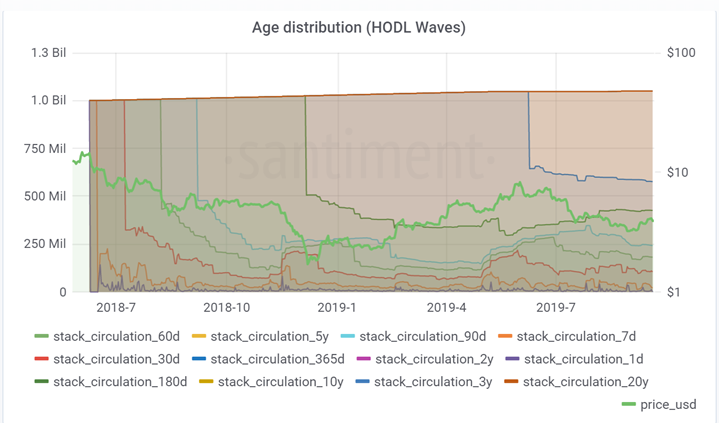The image size is (719, 423).
Task: Click the 1.0 Bil left axis label
Action: tap(45, 100)
